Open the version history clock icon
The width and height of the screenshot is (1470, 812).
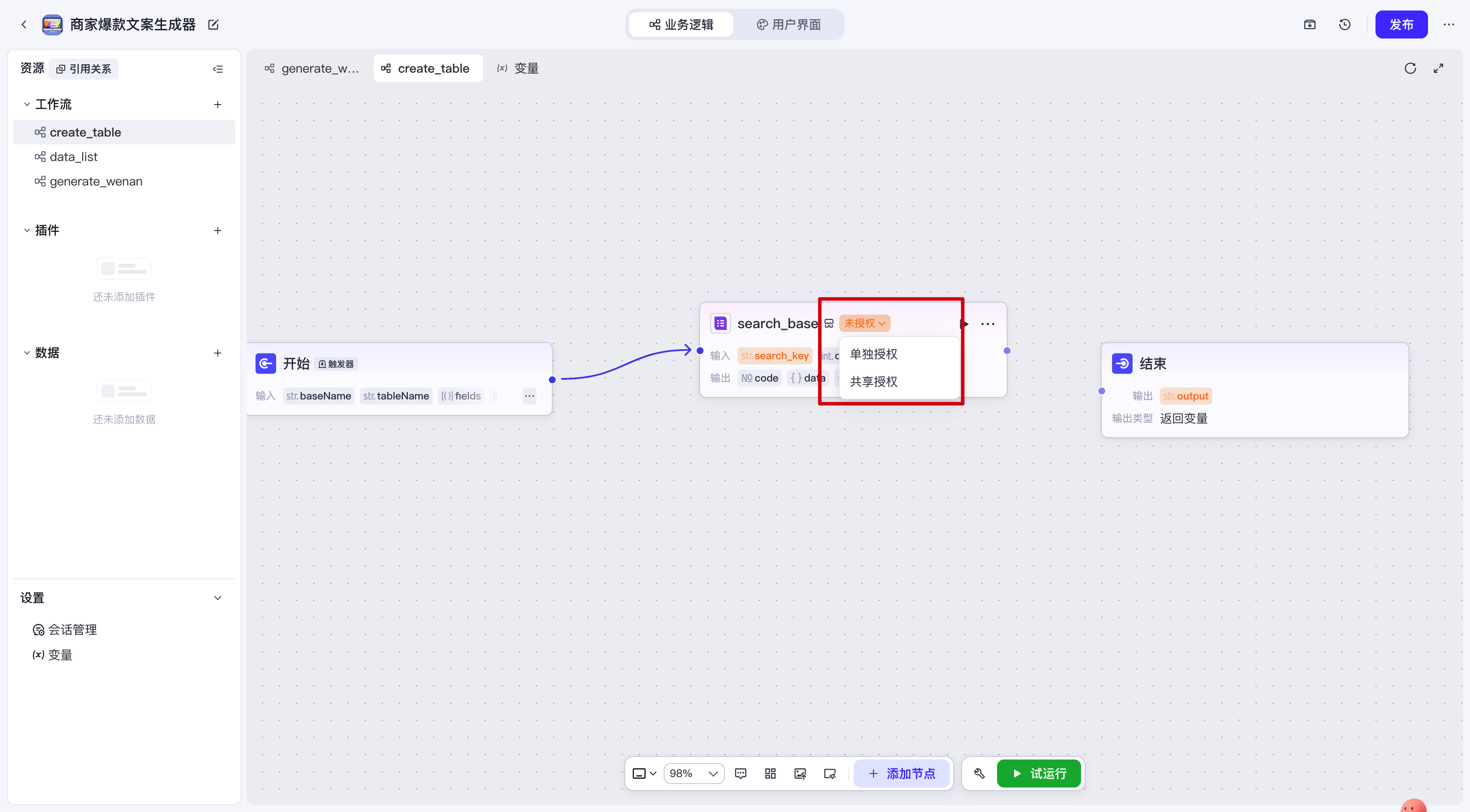(1344, 24)
